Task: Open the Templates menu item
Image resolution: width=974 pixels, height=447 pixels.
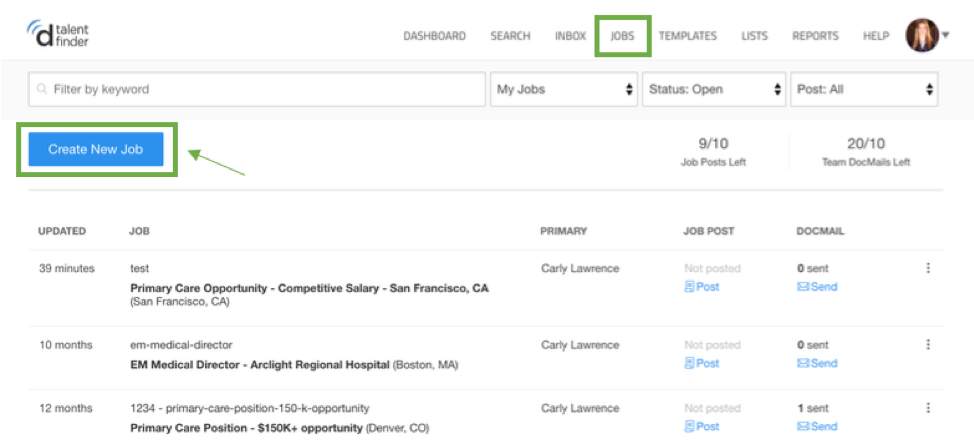Action: 688,36
